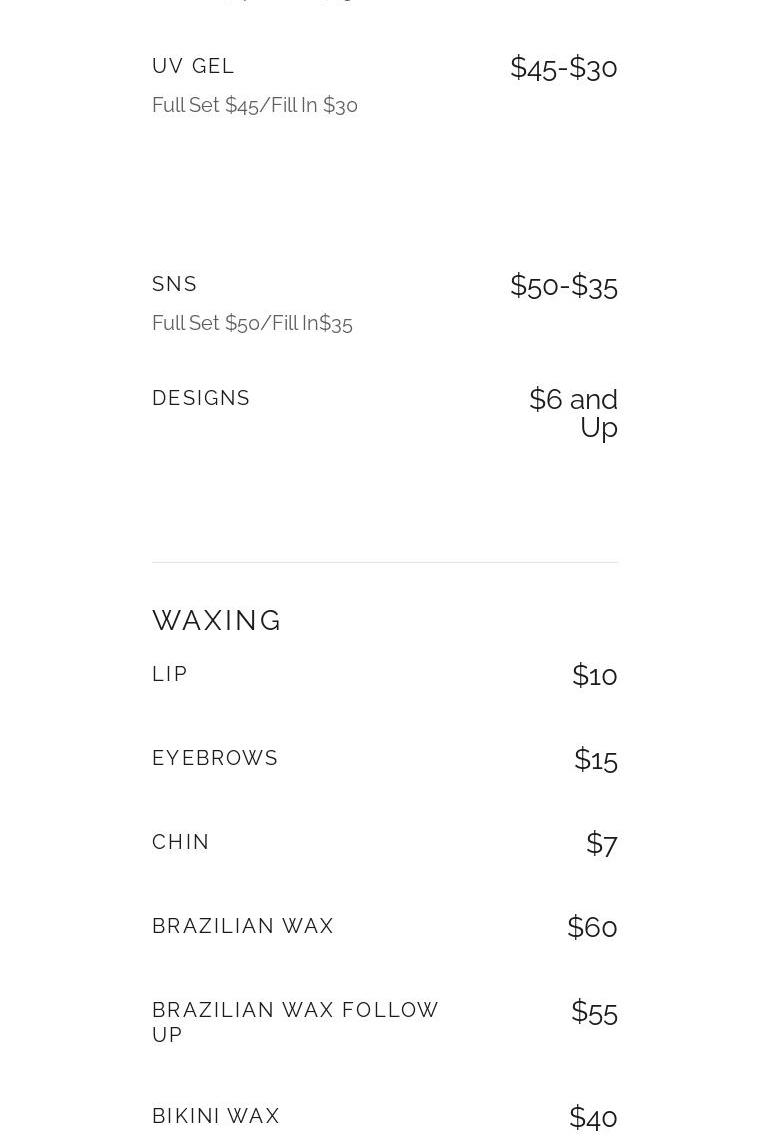This screenshot has width=770, height=1145.
Task: Select the $15 eyebrows price
Action: pos(595,760)
